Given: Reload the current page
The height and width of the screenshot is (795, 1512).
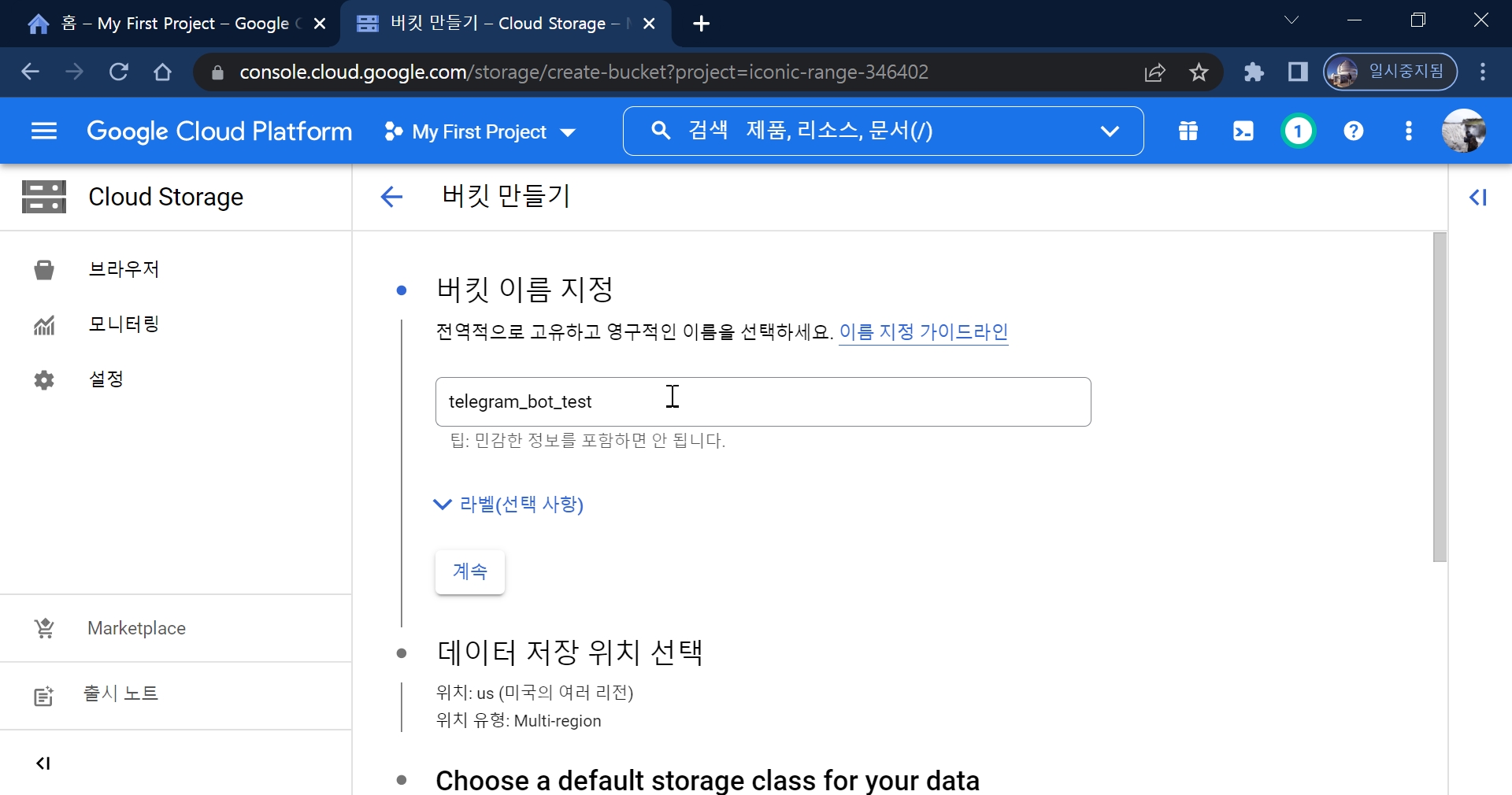Looking at the screenshot, I should (119, 72).
